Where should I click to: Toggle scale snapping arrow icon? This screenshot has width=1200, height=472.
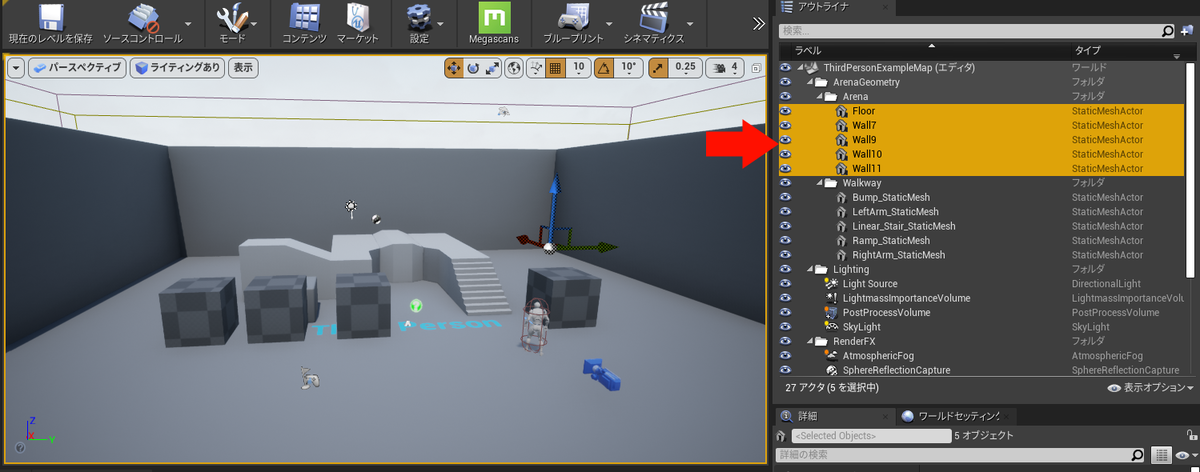point(658,68)
